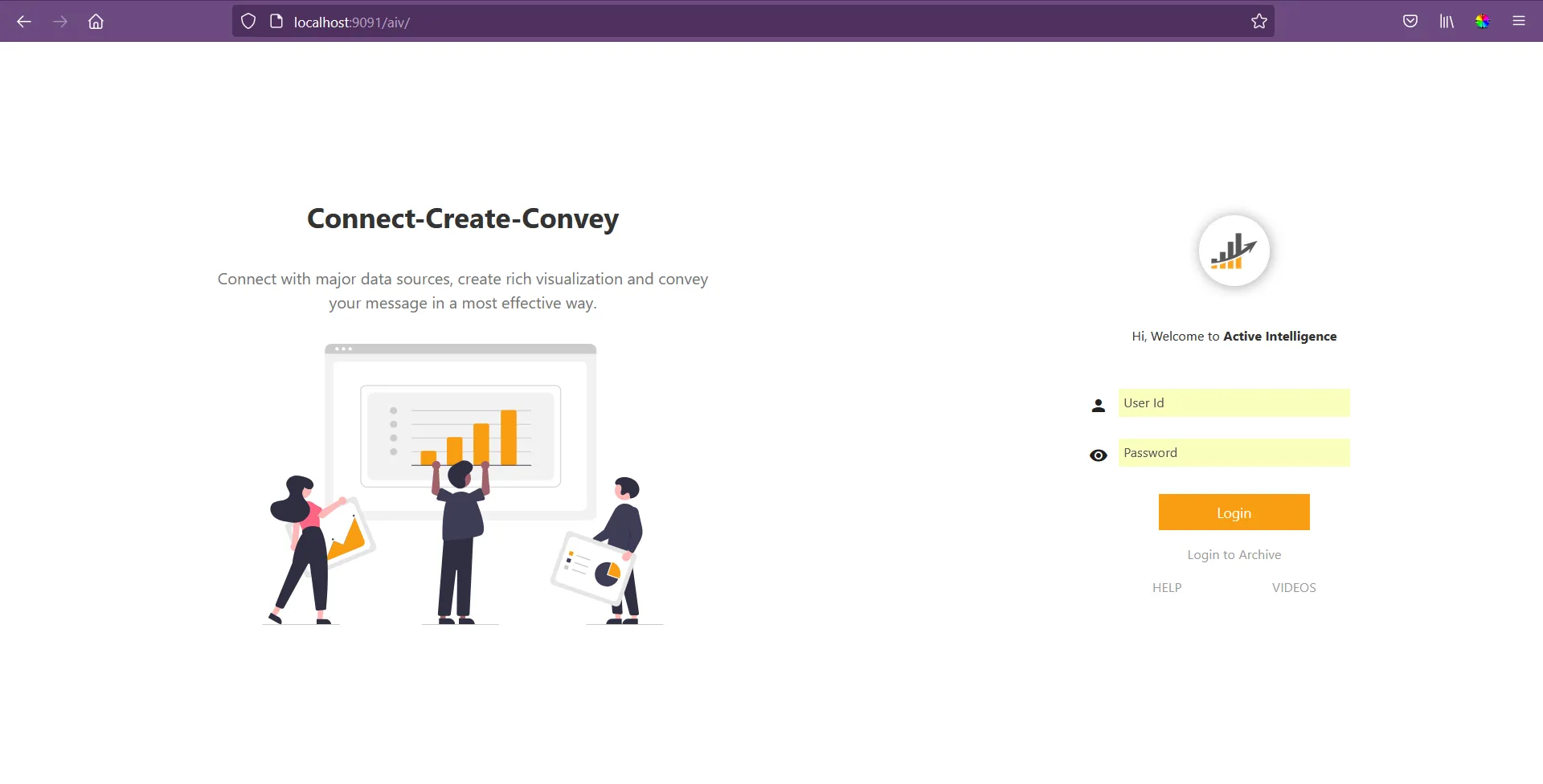Click the 'Connect with major data sources' description
The image size is (1543, 784).
pos(463,291)
